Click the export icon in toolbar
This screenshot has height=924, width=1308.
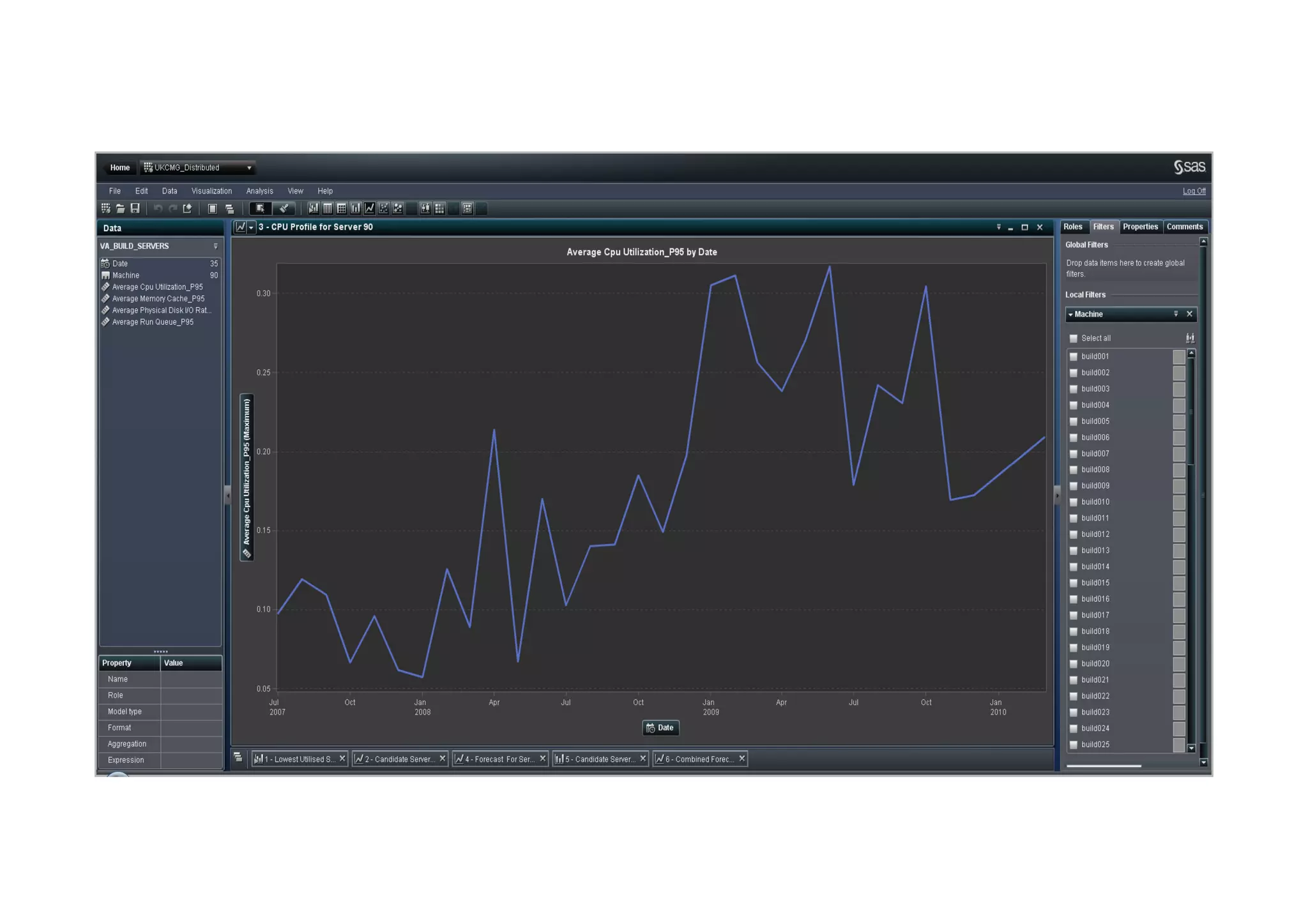187,208
